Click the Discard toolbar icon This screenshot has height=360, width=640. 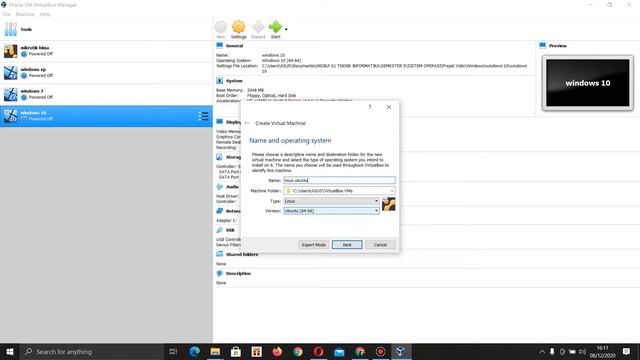[258, 29]
